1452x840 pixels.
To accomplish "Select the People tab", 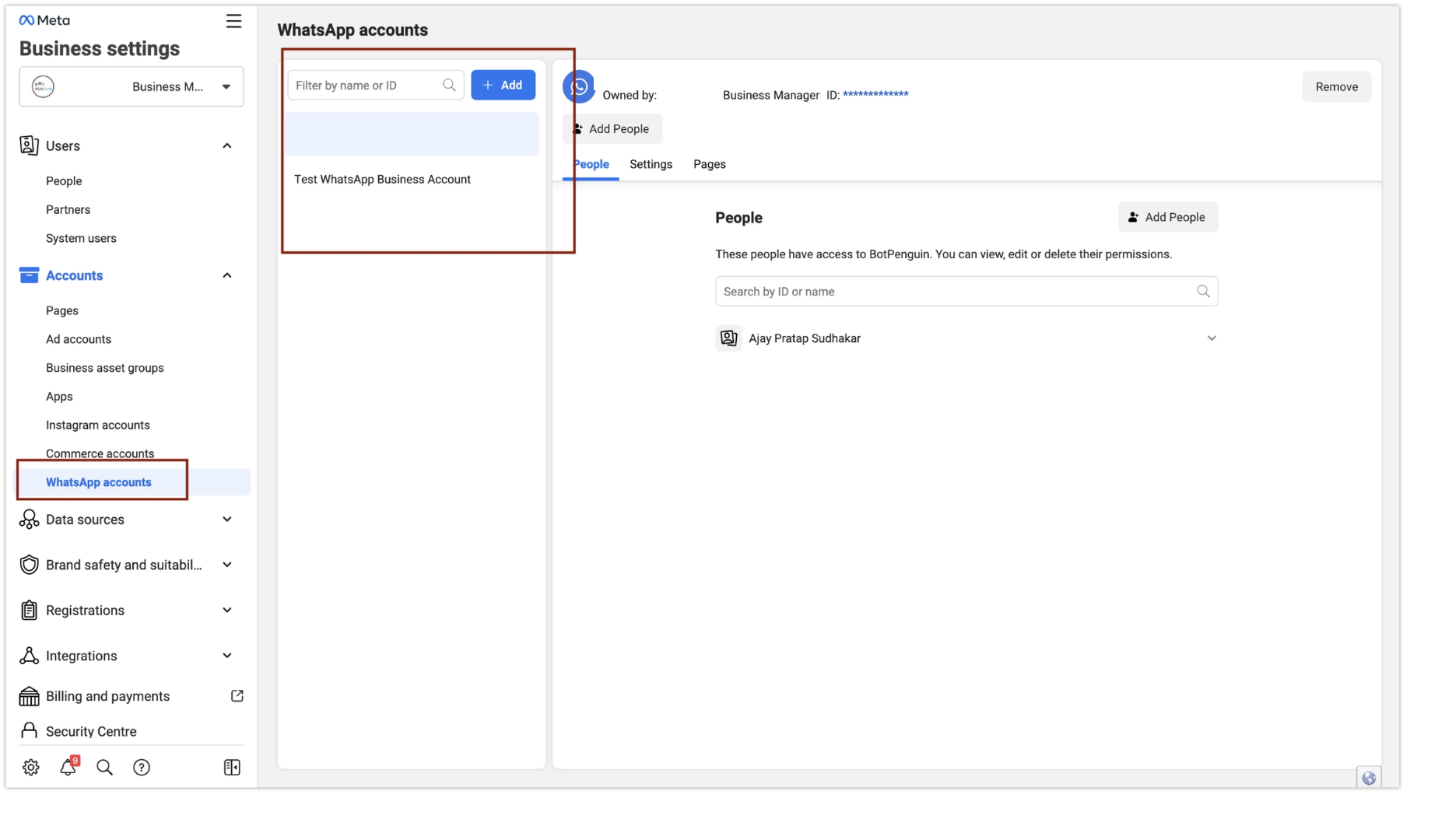I will coord(591,164).
